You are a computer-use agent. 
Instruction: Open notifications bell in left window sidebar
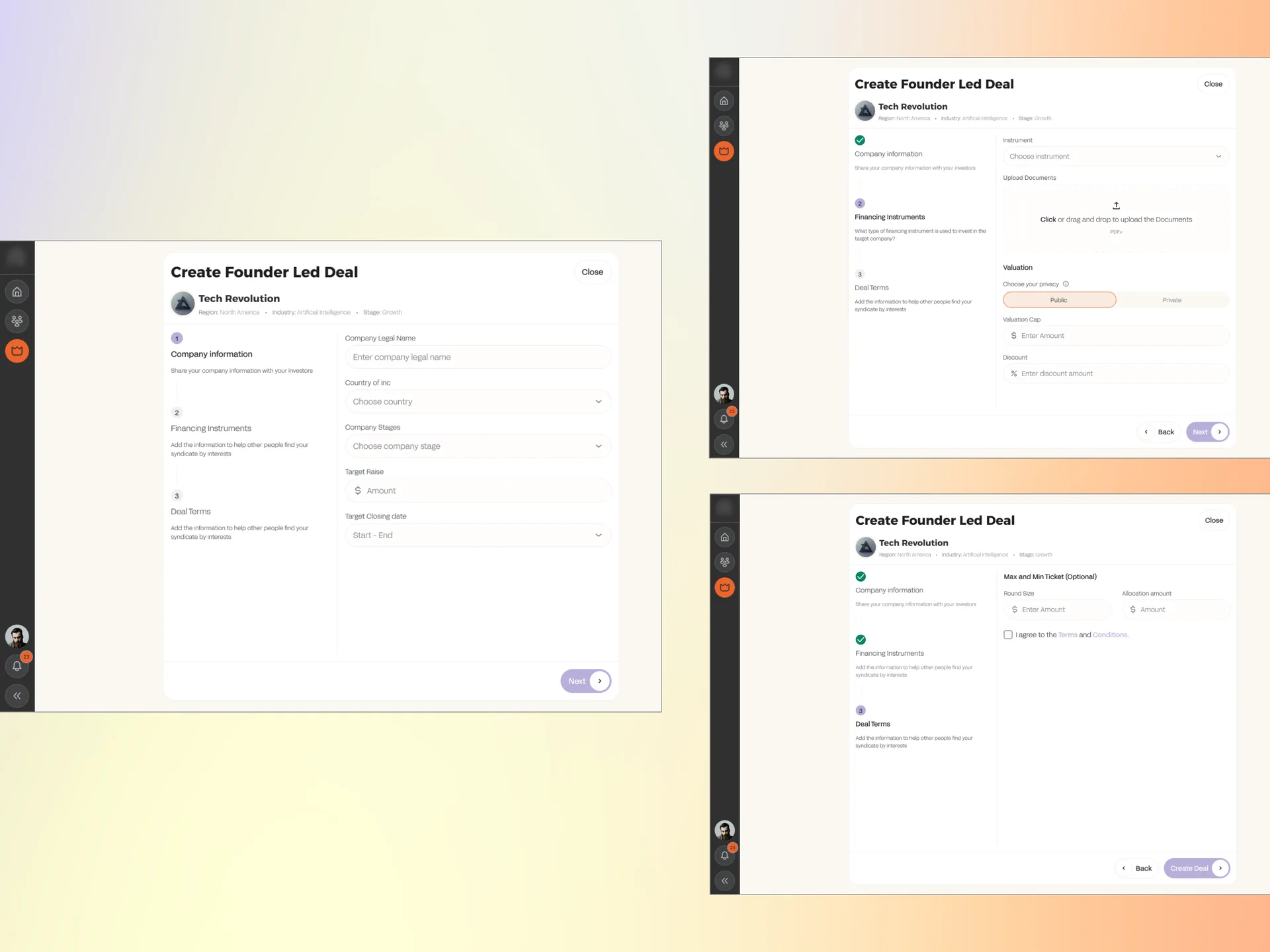tap(17, 666)
